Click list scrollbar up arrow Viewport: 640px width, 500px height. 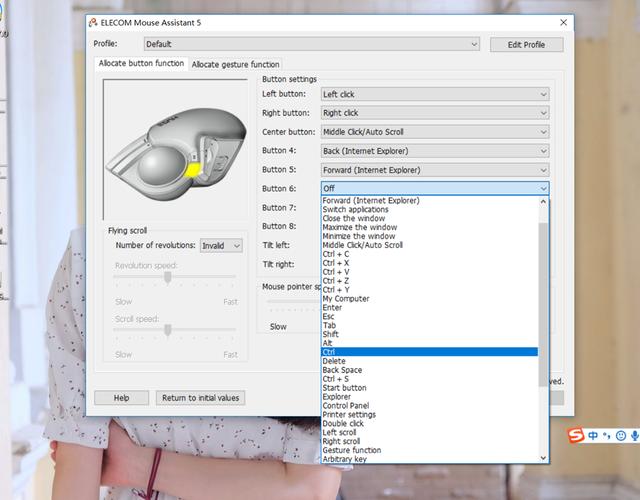click(543, 201)
